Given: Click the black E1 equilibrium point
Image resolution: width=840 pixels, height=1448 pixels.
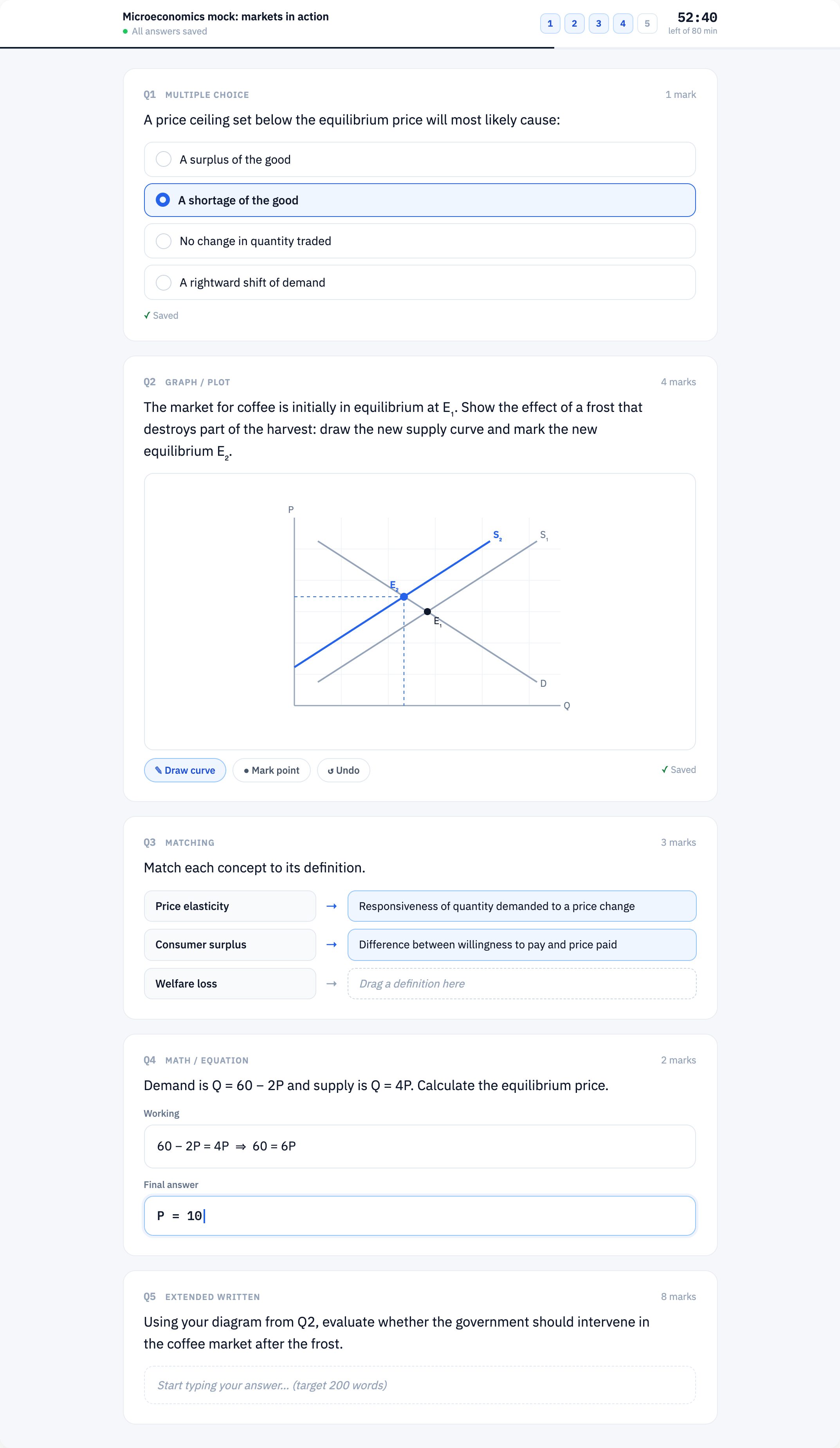Looking at the screenshot, I should coord(427,611).
